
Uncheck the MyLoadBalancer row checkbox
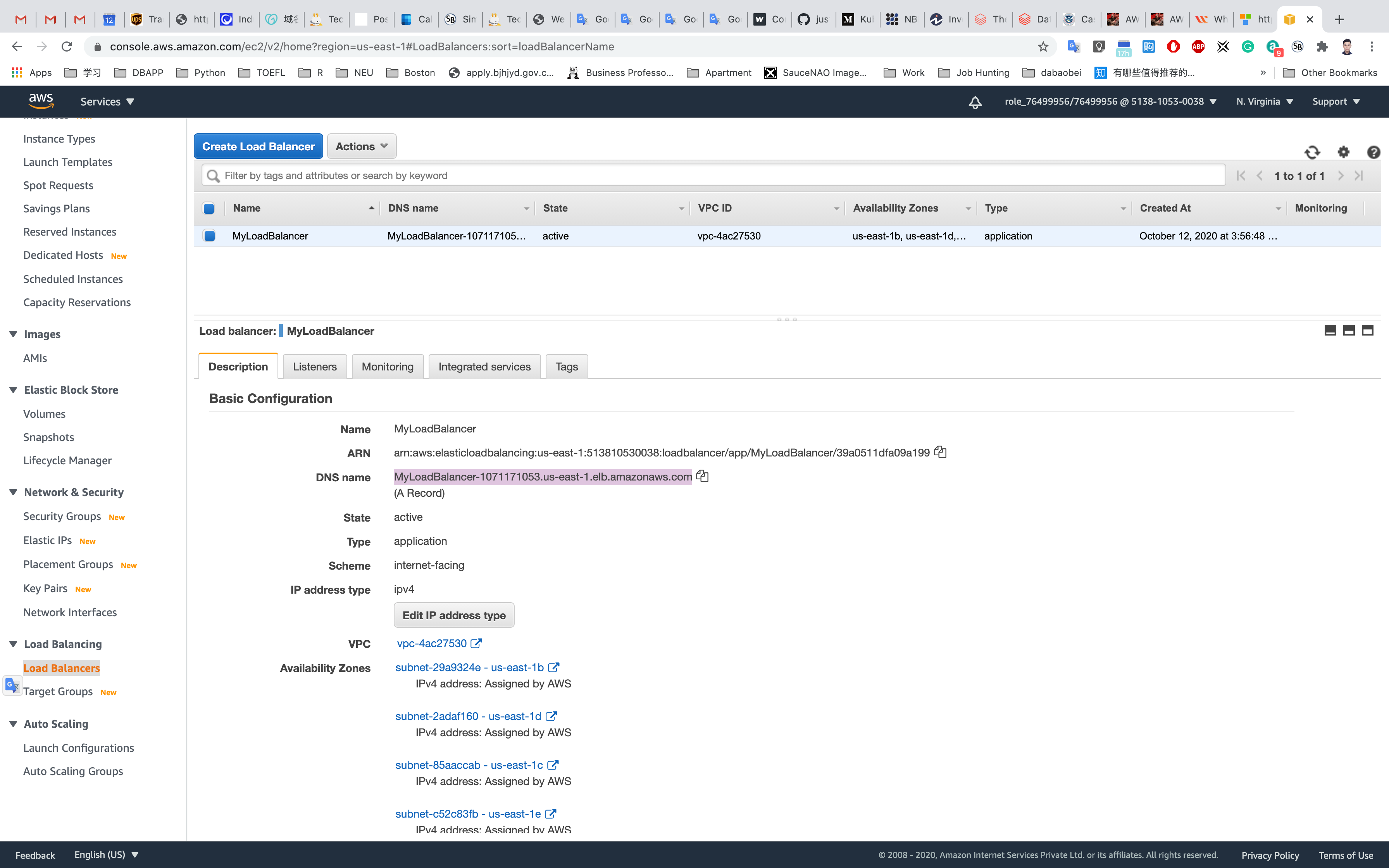[210, 236]
